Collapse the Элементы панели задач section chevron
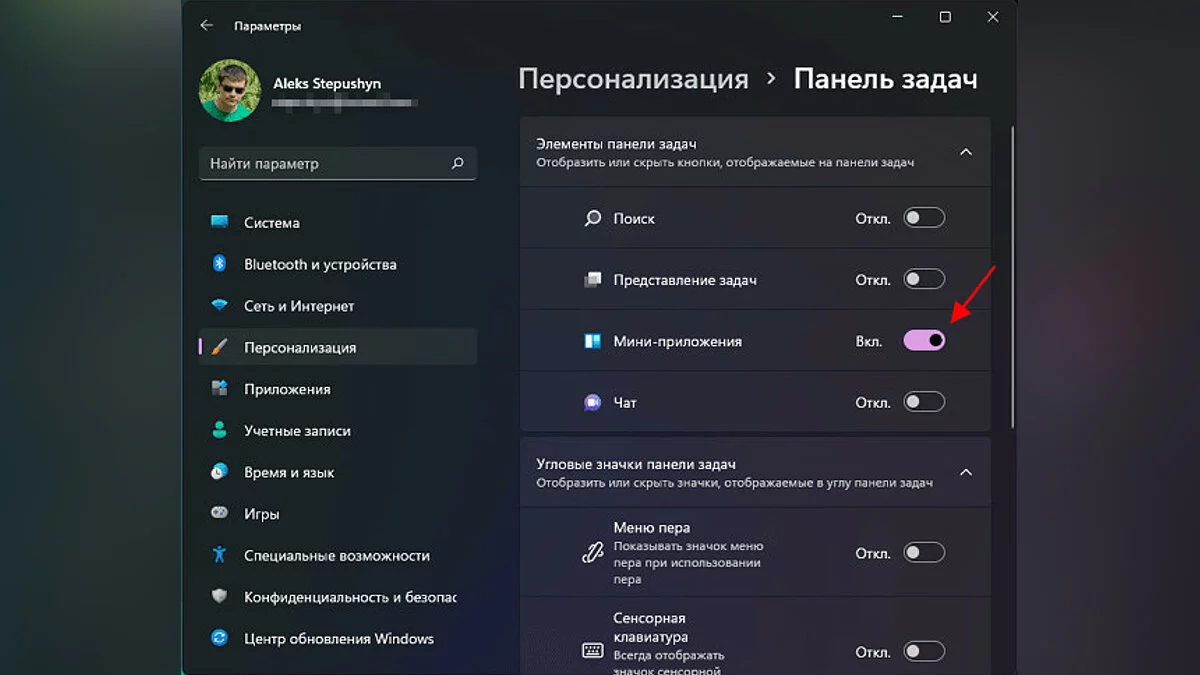Image resolution: width=1200 pixels, height=675 pixels. pyautogui.click(x=966, y=152)
